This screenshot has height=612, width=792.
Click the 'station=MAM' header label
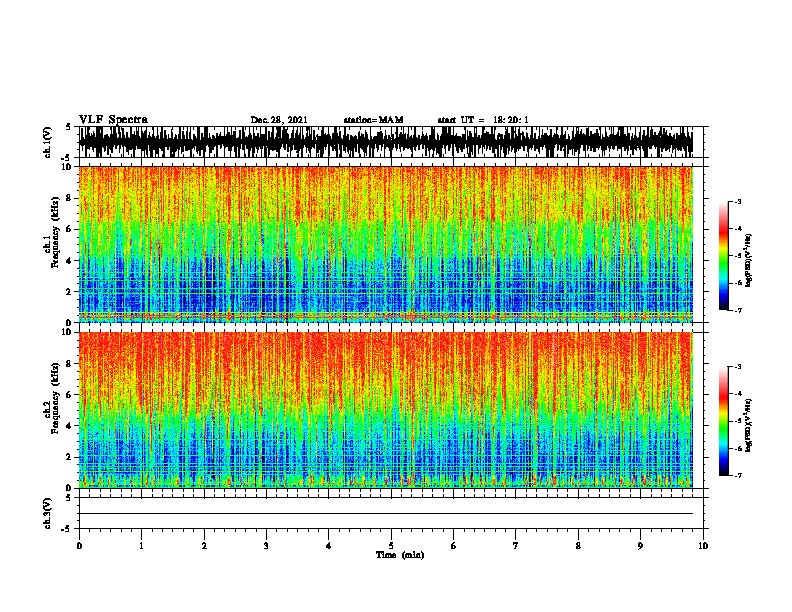(373, 120)
